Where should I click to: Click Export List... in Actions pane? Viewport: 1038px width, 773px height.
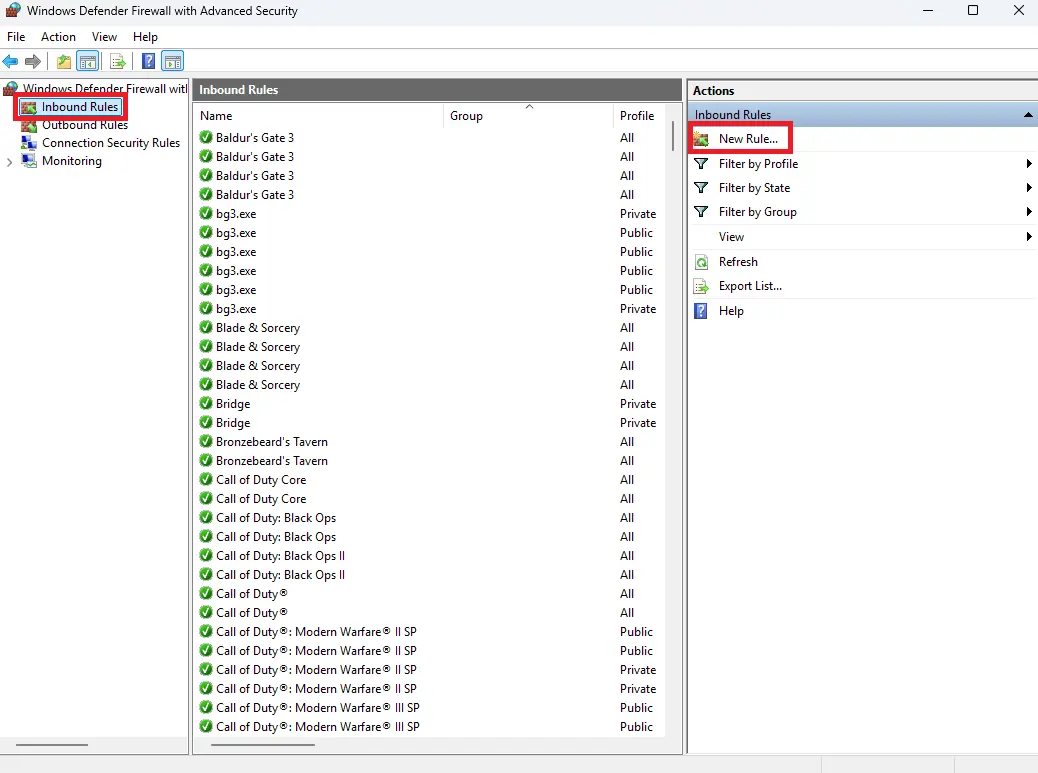point(750,286)
